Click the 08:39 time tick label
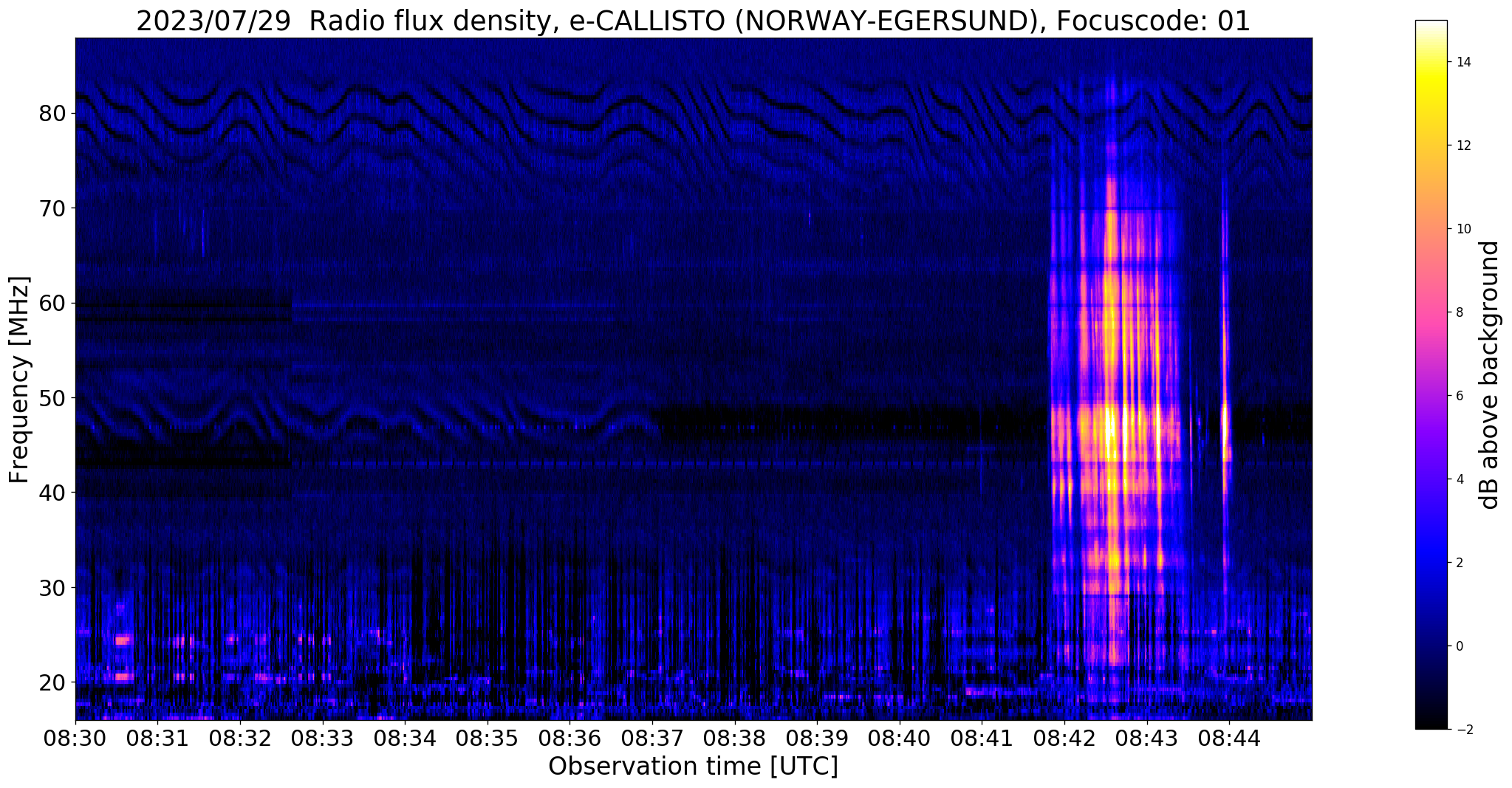 click(817, 739)
